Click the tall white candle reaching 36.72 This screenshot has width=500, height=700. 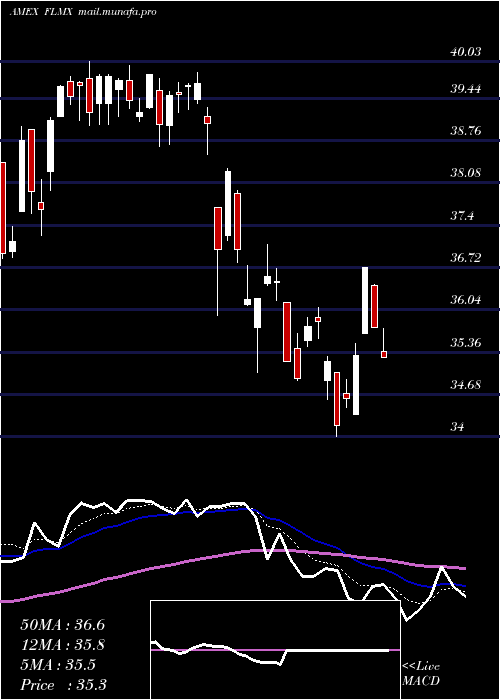point(365,300)
